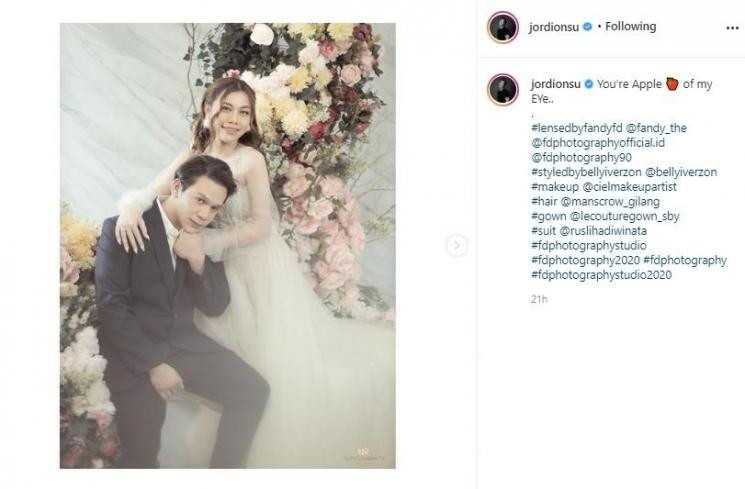Screen dimensions: 745x489
Task: Click the 21h post timestamp
Action: pos(539,299)
